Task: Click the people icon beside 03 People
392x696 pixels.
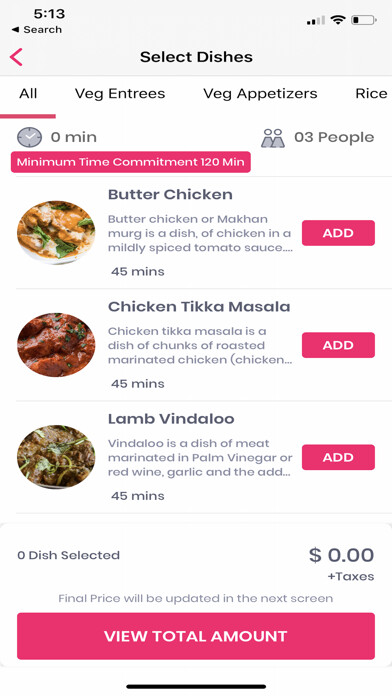Action: pos(273,138)
